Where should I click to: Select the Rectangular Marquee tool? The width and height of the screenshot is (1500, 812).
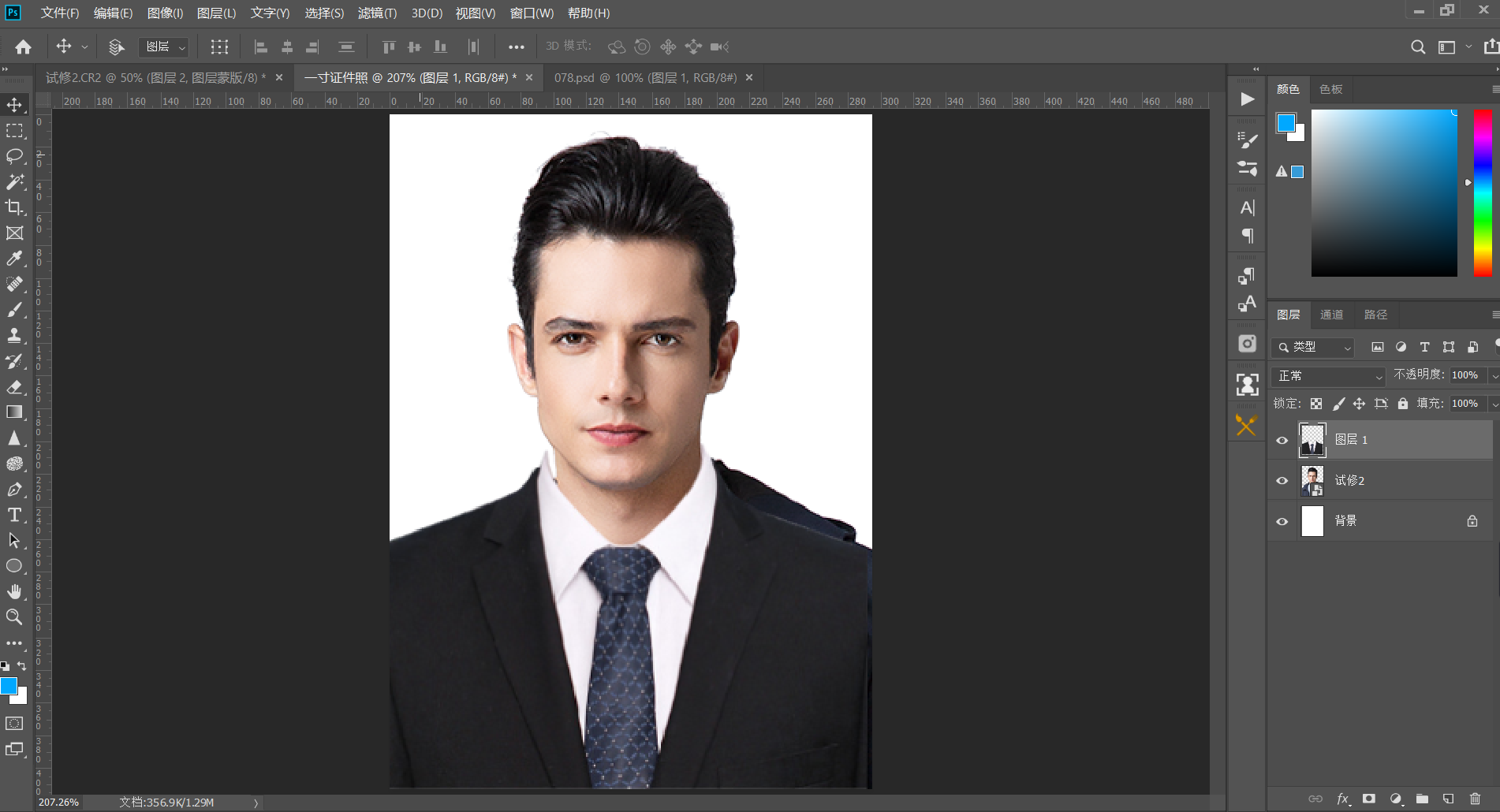tap(14, 131)
